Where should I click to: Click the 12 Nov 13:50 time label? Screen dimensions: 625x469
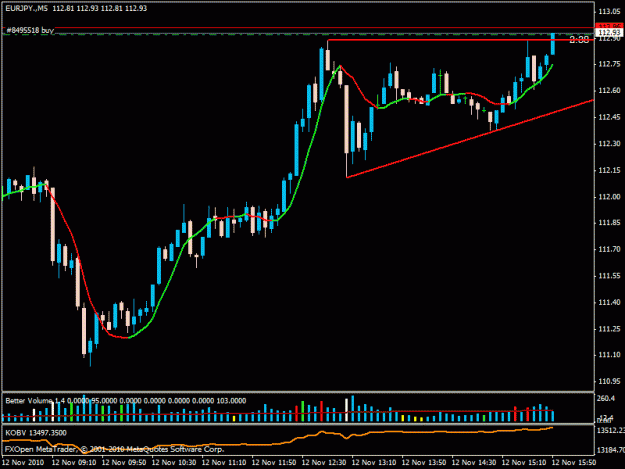point(424,463)
